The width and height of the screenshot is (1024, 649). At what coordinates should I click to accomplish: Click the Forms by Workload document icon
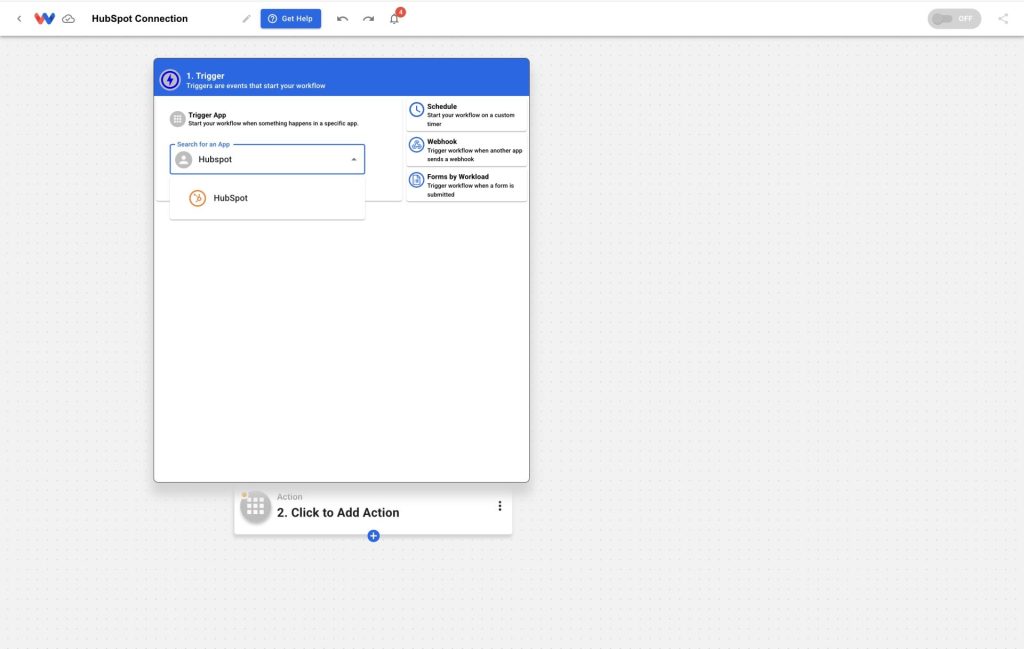pyautogui.click(x=416, y=180)
